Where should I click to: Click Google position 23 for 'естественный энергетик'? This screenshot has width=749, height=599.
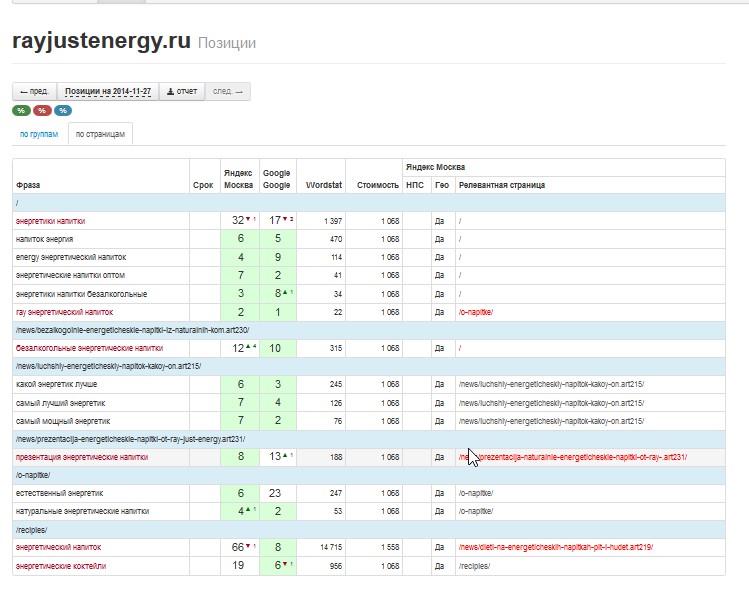pos(275,493)
